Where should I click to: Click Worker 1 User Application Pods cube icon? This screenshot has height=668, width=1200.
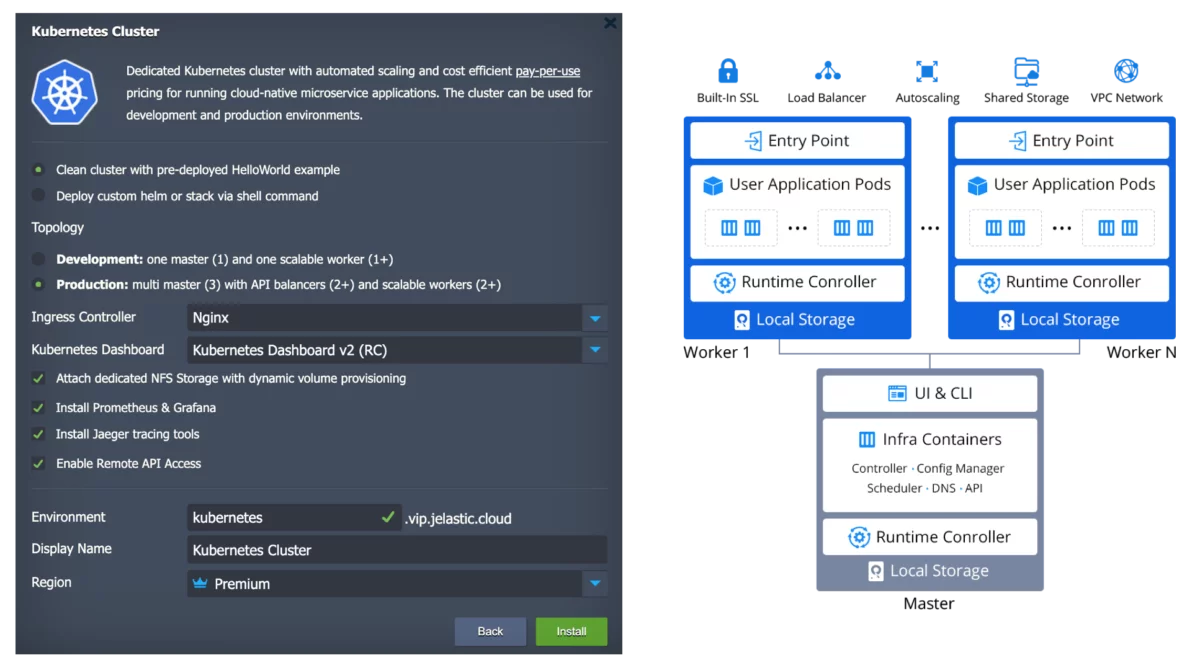713,185
